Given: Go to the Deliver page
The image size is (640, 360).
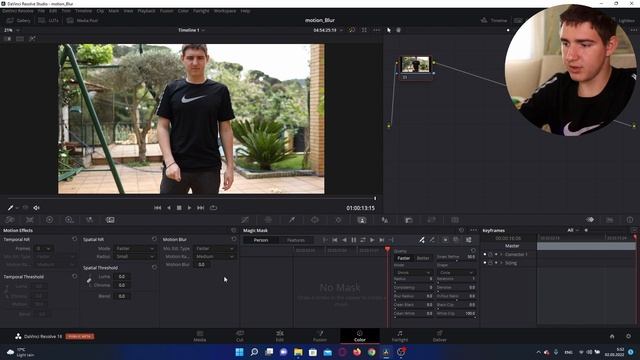Looking at the screenshot, I should click(440, 336).
